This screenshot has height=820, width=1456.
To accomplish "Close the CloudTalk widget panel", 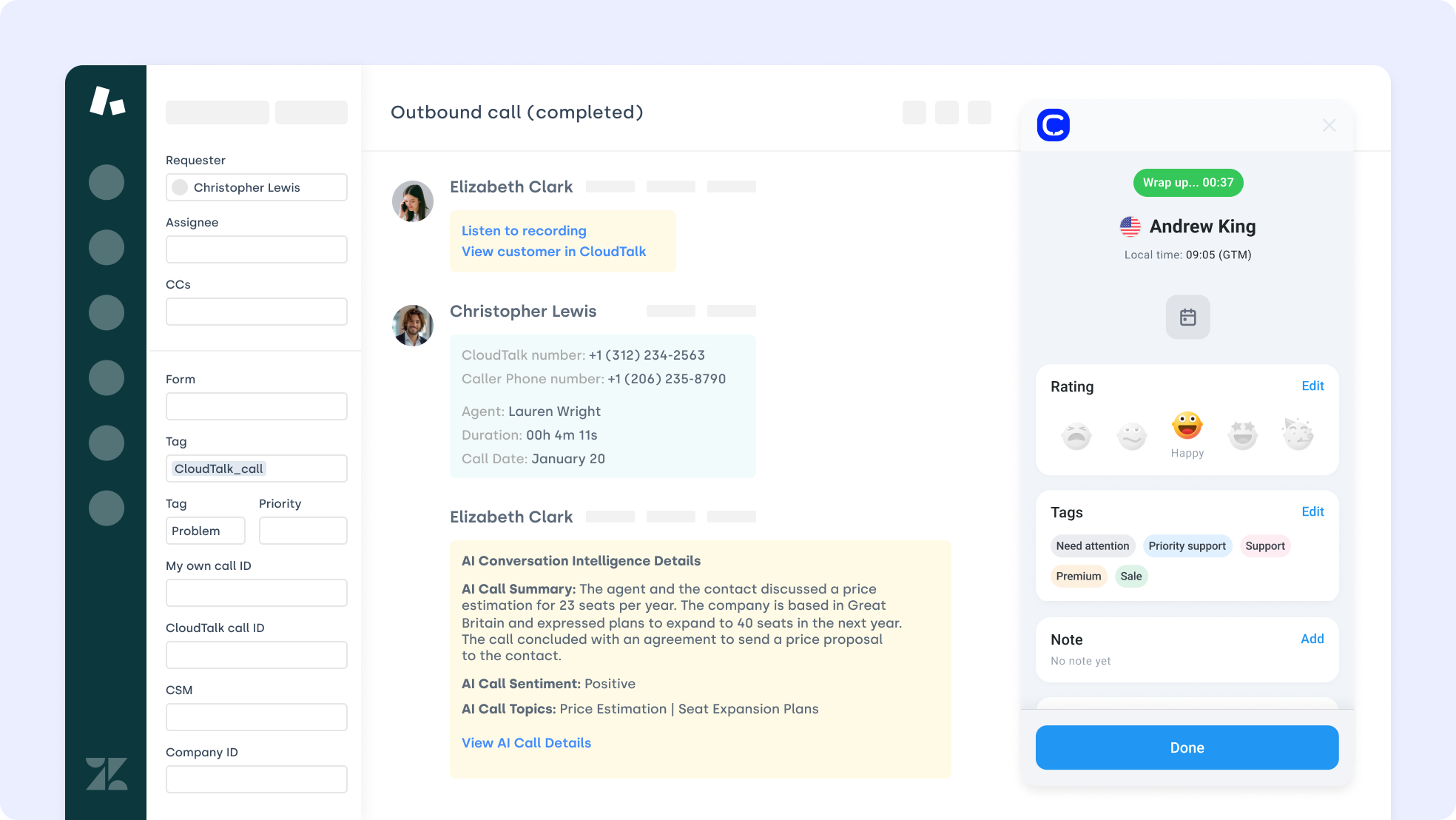I will tap(1329, 126).
